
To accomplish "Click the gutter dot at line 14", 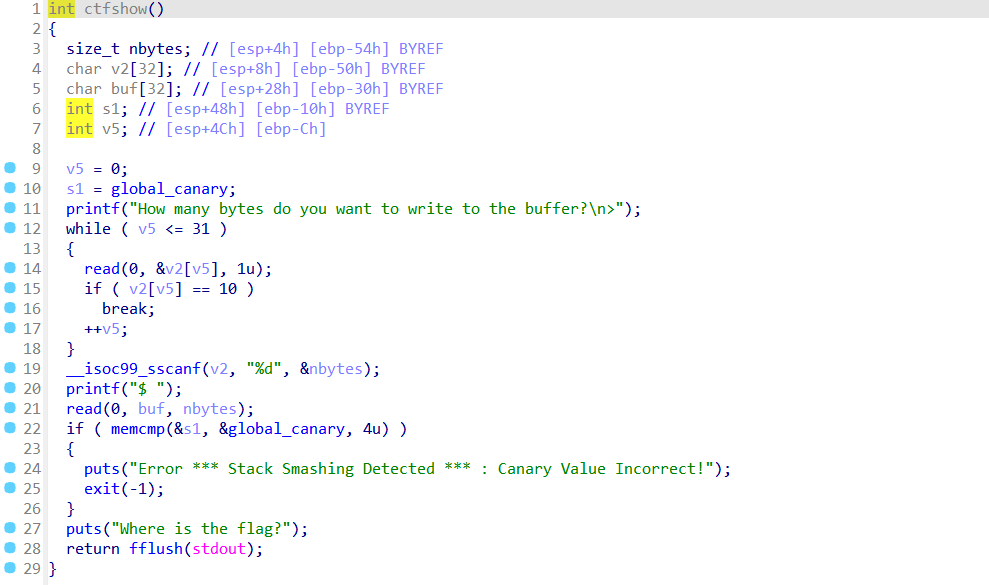I will pos(10,268).
